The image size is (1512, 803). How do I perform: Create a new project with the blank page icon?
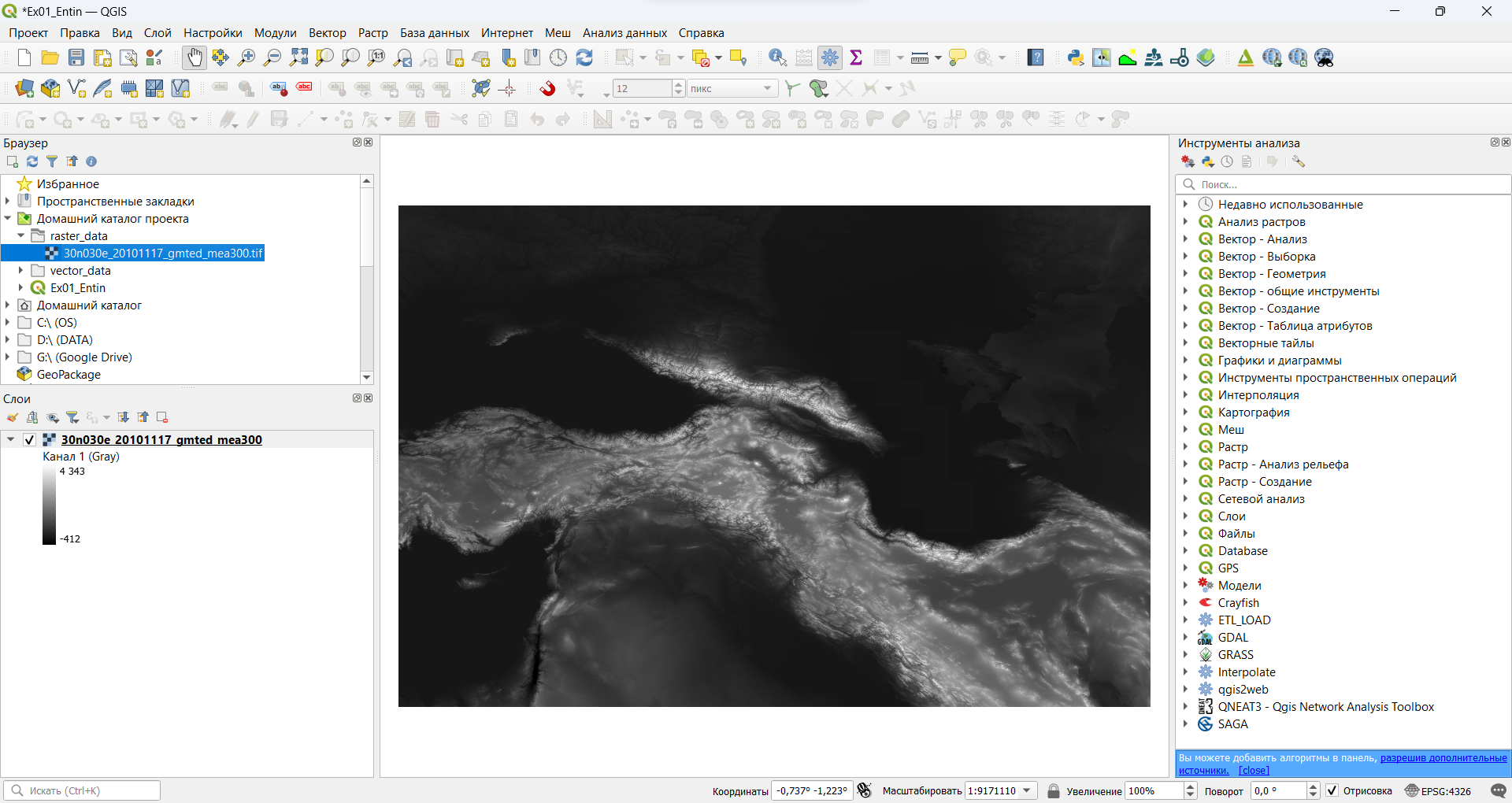click(24, 57)
